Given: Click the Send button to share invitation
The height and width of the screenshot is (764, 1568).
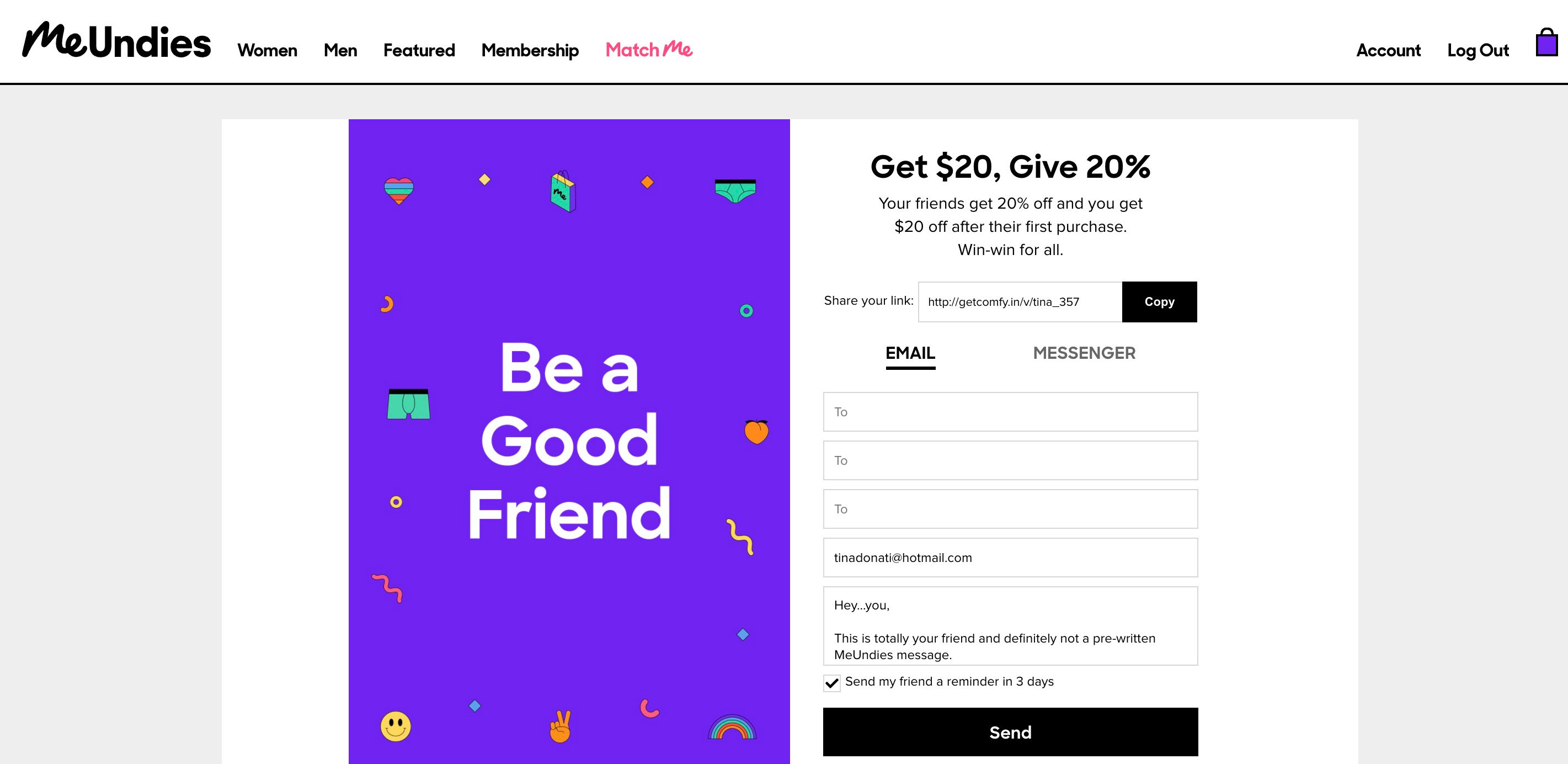Looking at the screenshot, I should coord(1010,731).
